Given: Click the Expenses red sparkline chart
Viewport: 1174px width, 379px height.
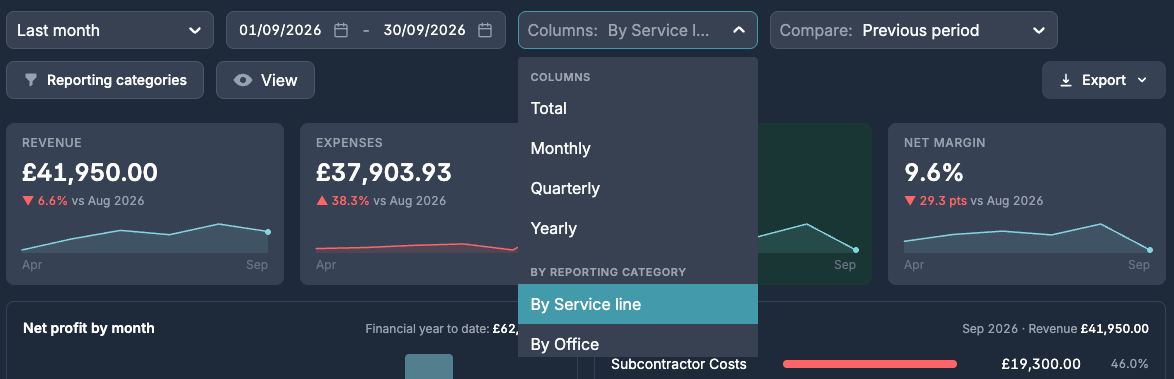Looking at the screenshot, I should (x=416, y=247).
